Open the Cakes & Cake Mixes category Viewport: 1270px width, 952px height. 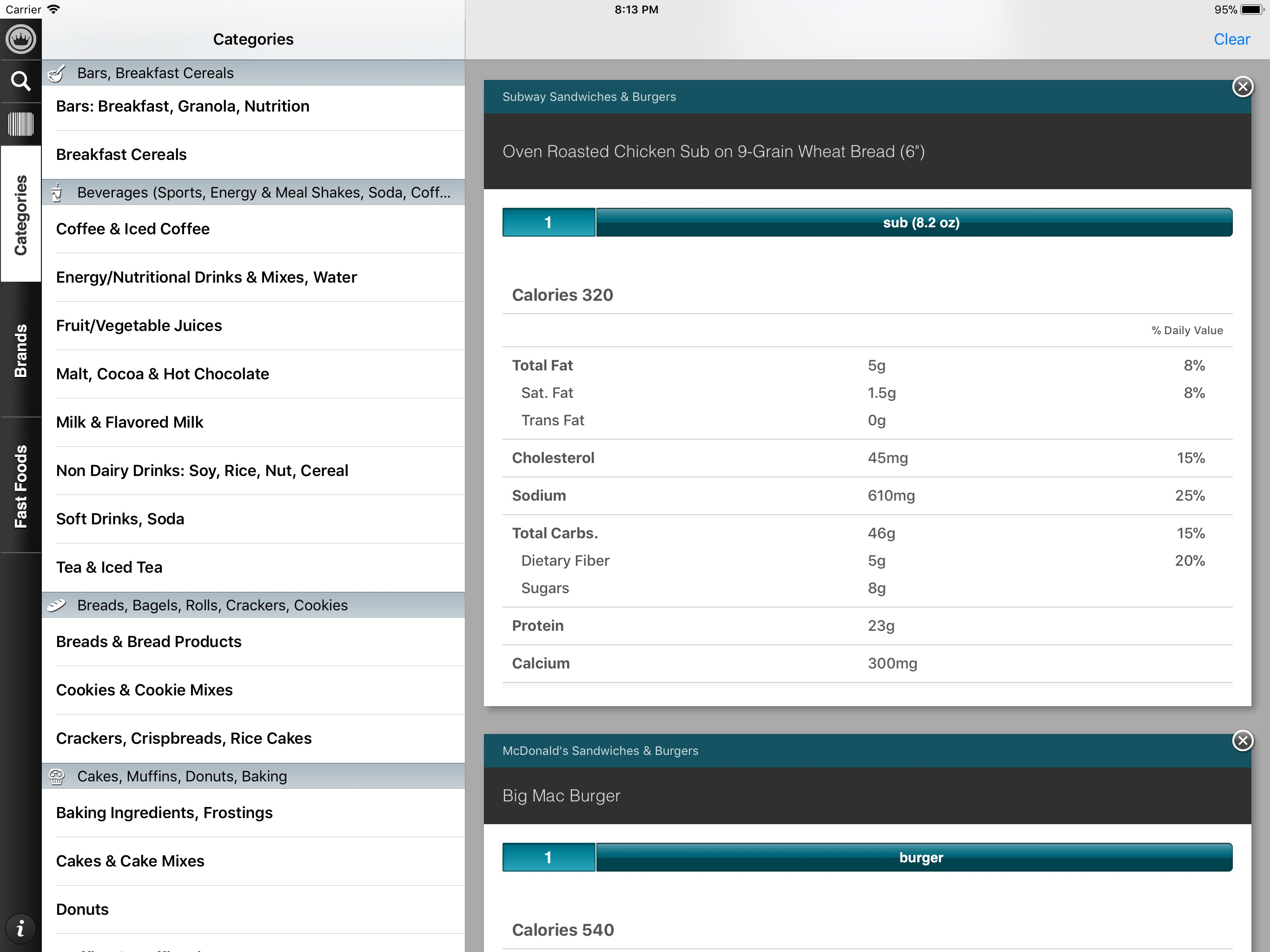click(x=253, y=861)
